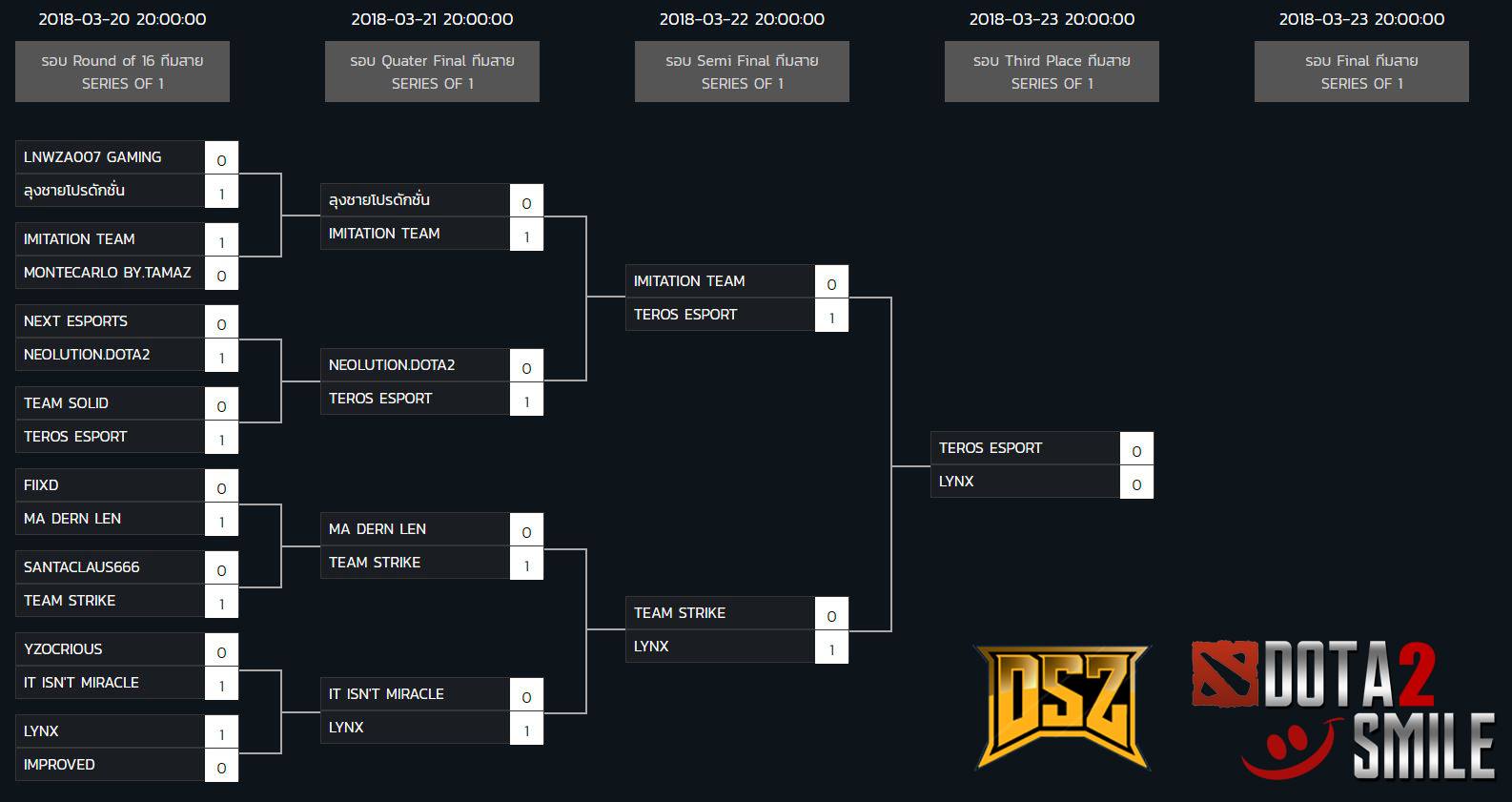Open FIIXD team entry
Viewport: 1512px width, 802px height.
click(110, 485)
